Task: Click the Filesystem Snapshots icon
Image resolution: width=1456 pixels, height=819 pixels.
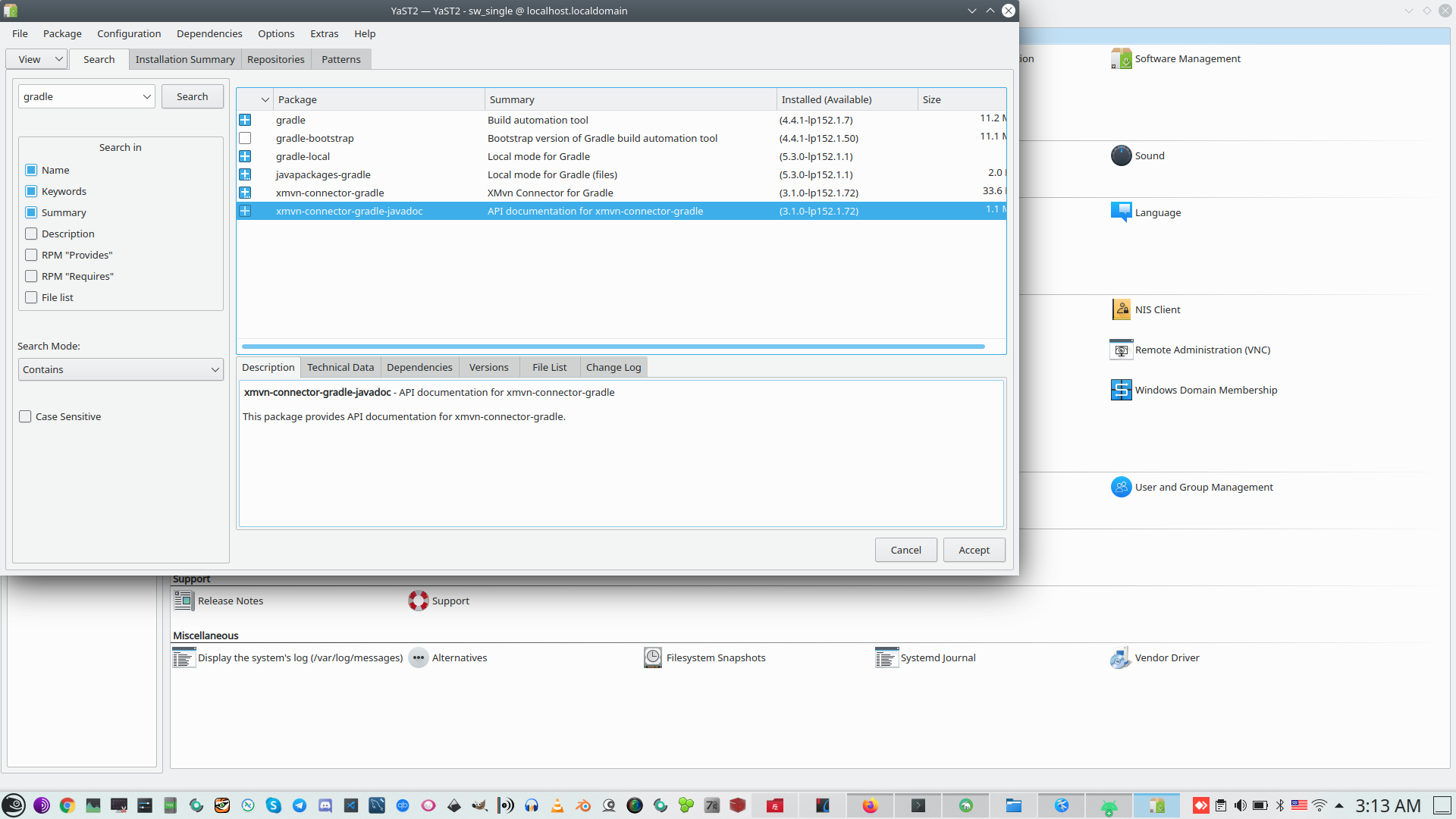Action: (652, 657)
